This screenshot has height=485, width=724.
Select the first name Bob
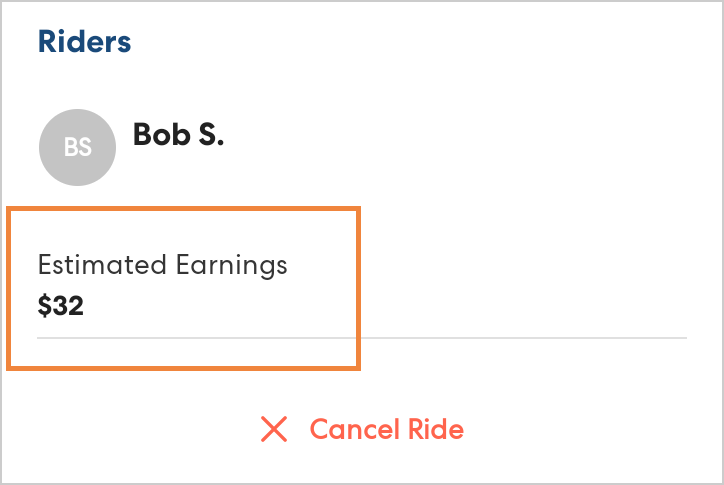point(160,135)
